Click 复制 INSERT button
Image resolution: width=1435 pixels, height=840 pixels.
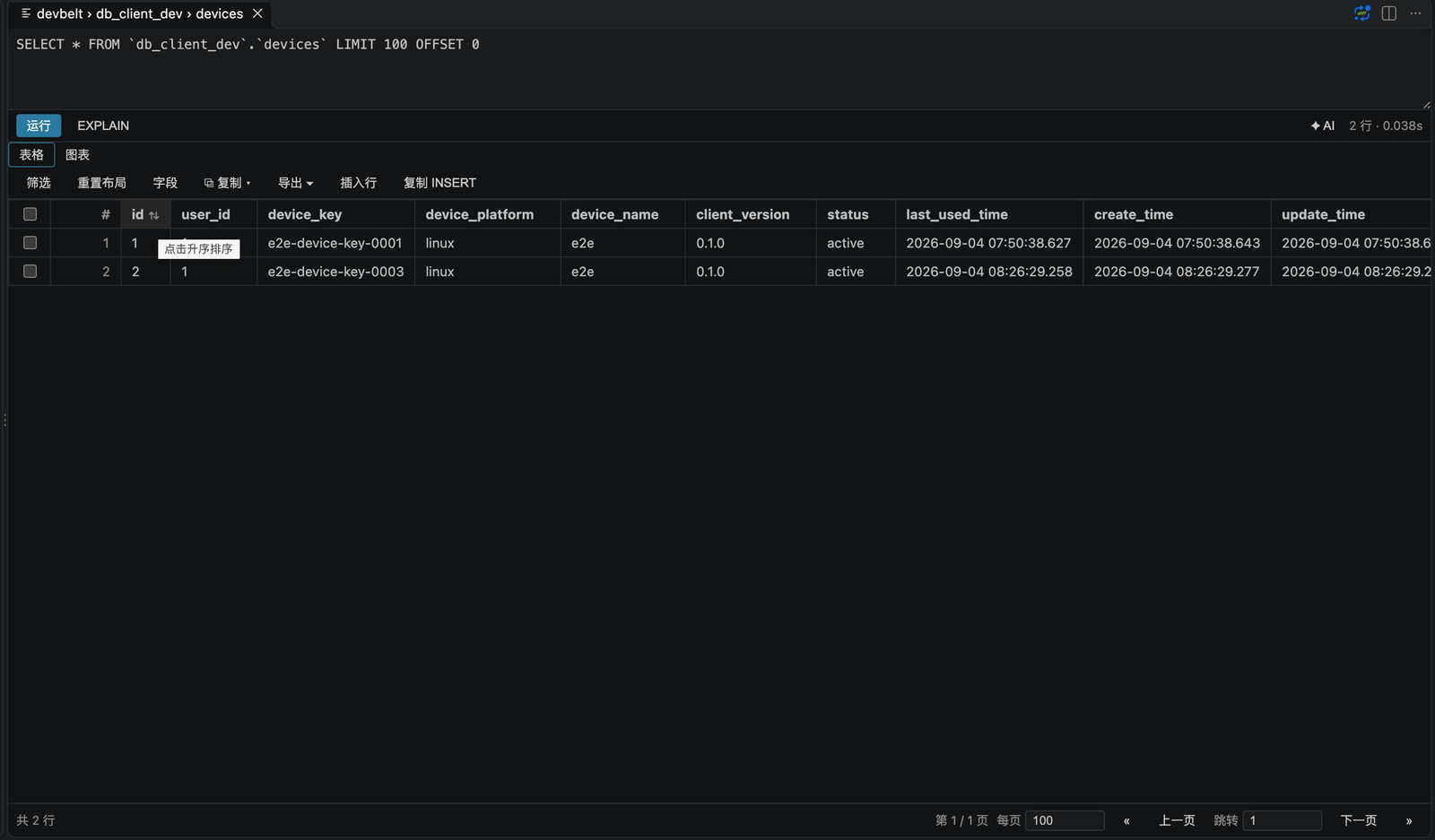[x=439, y=183]
